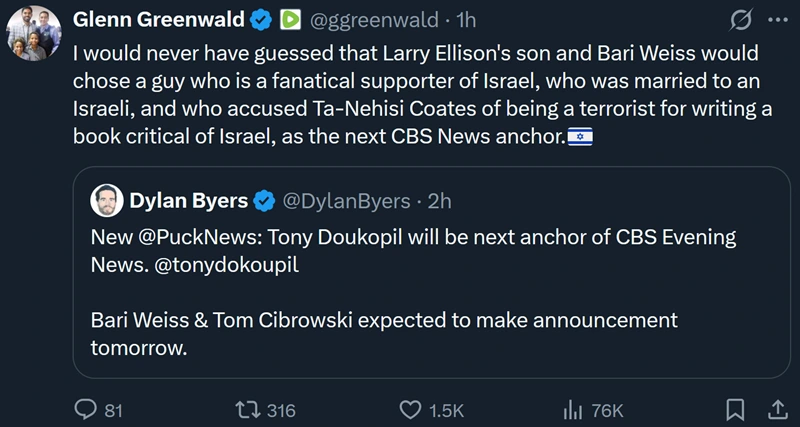This screenshot has width=800, height=427.
Task: Open the three-dot more options menu
Action: pos(775,19)
